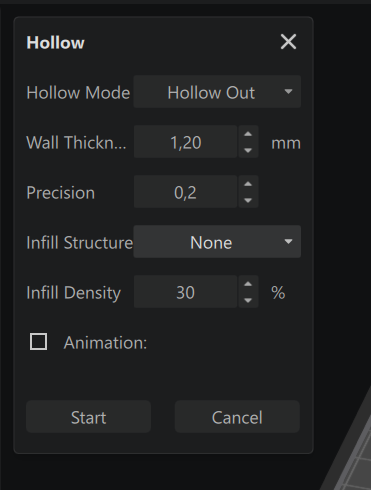Decrease Precision using the down arrow
This screenshot has height=490, width=371.
[248, 200]
